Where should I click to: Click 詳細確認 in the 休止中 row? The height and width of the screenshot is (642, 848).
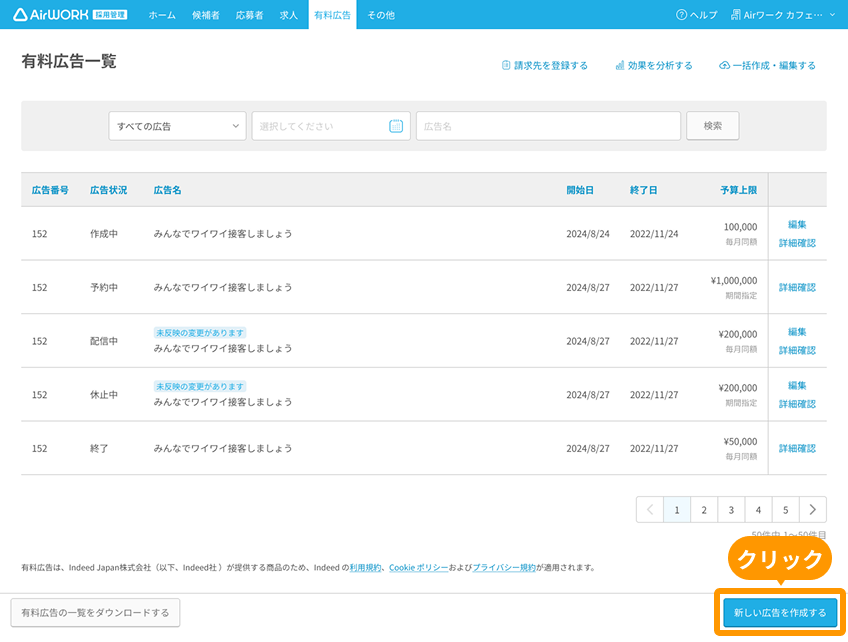coord(797,403)
